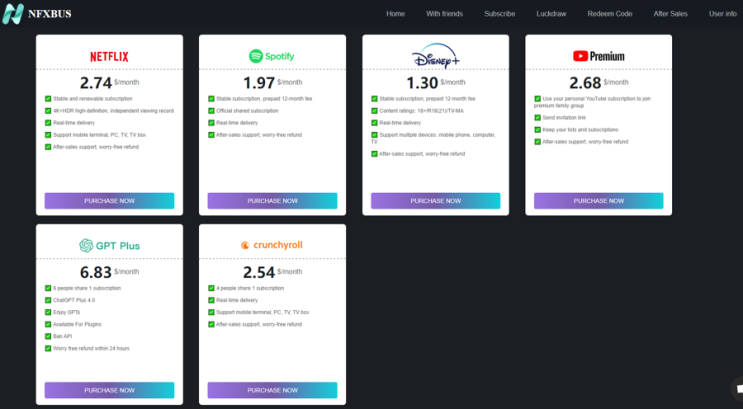The height and width of the screenshot is (409, 743).
Task: Click checkmark beside 4 people share 1 subscription
Action: pos(211,288)
